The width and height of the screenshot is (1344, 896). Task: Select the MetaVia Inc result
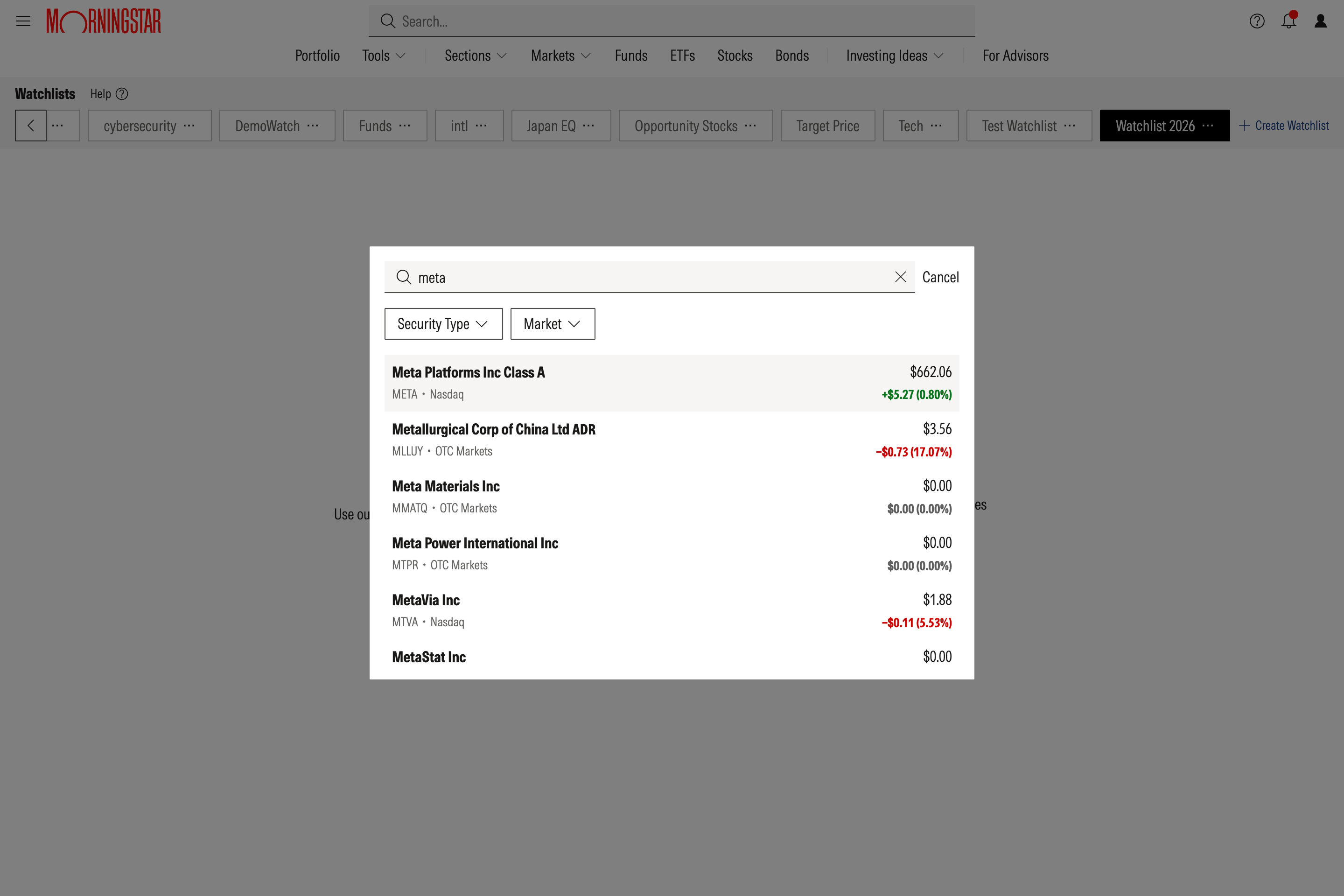[672, 611]
